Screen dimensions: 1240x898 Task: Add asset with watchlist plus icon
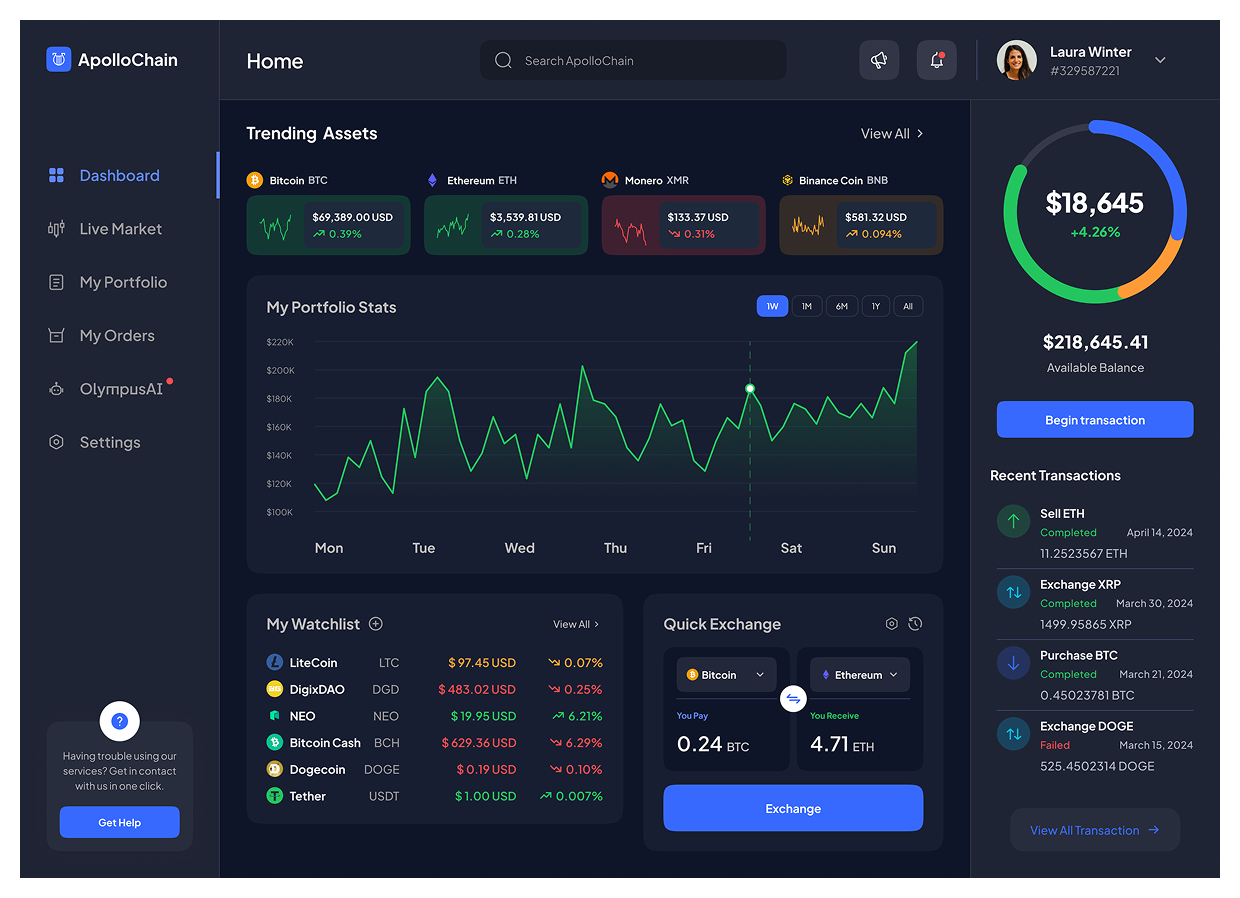click(376, 624)
